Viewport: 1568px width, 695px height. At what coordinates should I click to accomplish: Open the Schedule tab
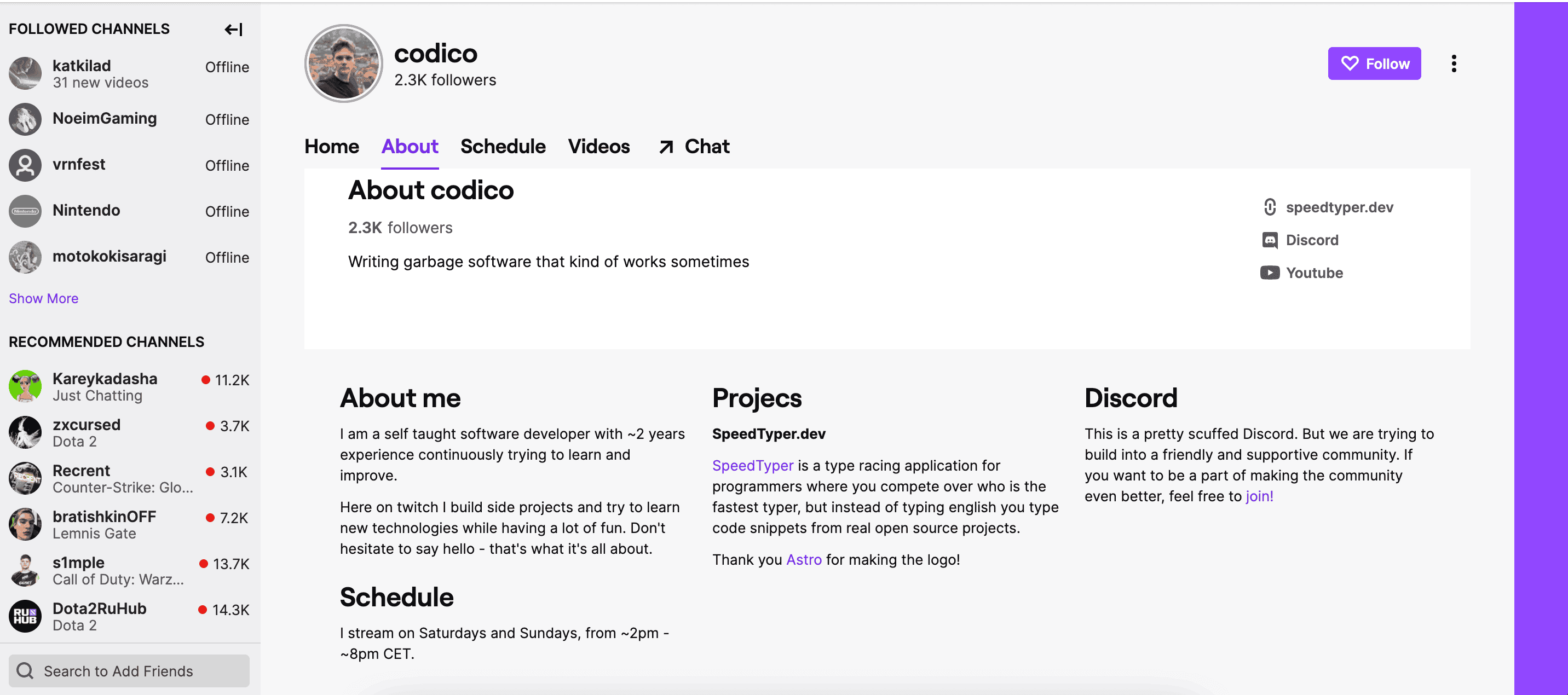[x=503, y=146]
